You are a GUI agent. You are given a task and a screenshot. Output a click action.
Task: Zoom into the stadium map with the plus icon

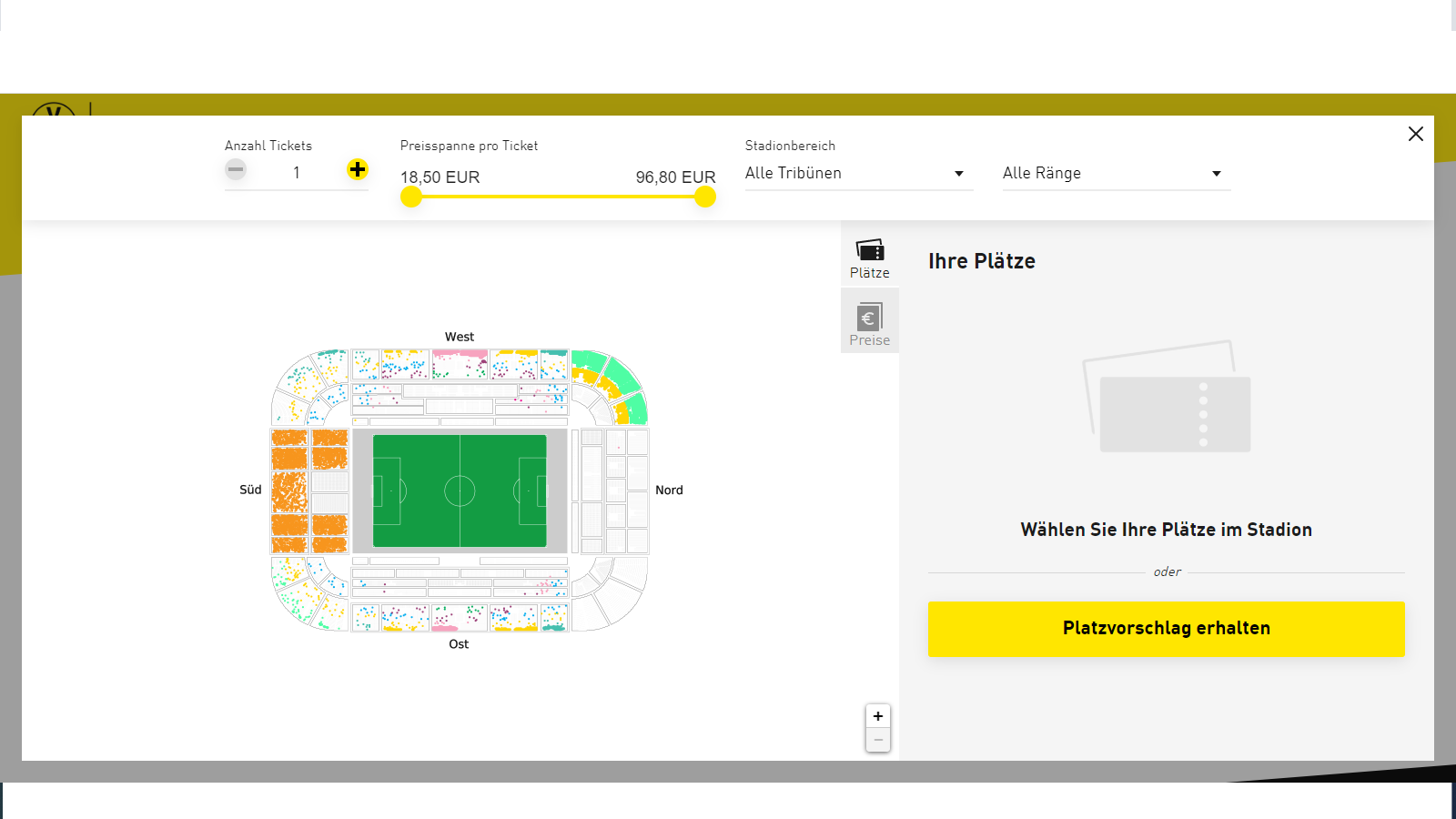click(x=877, y=716)
